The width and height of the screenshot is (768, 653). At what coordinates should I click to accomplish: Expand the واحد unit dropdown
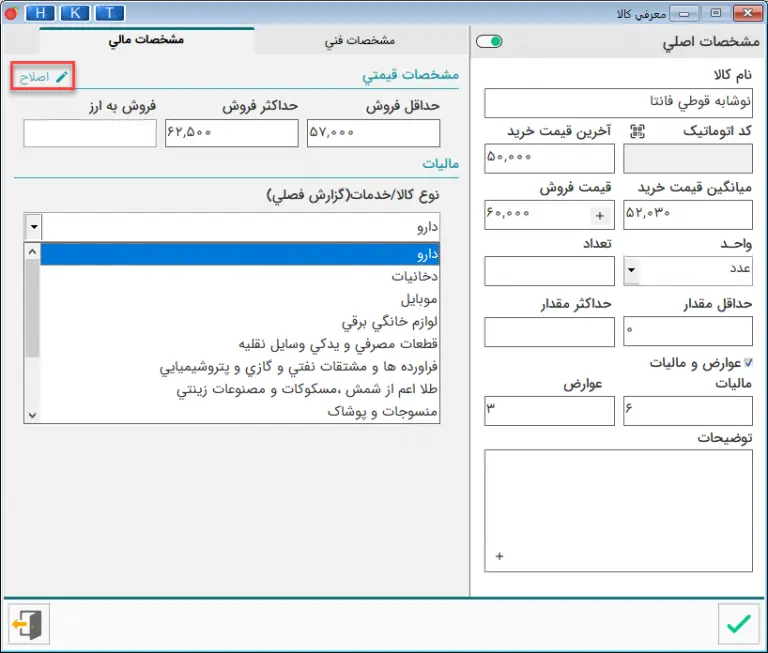632,270
